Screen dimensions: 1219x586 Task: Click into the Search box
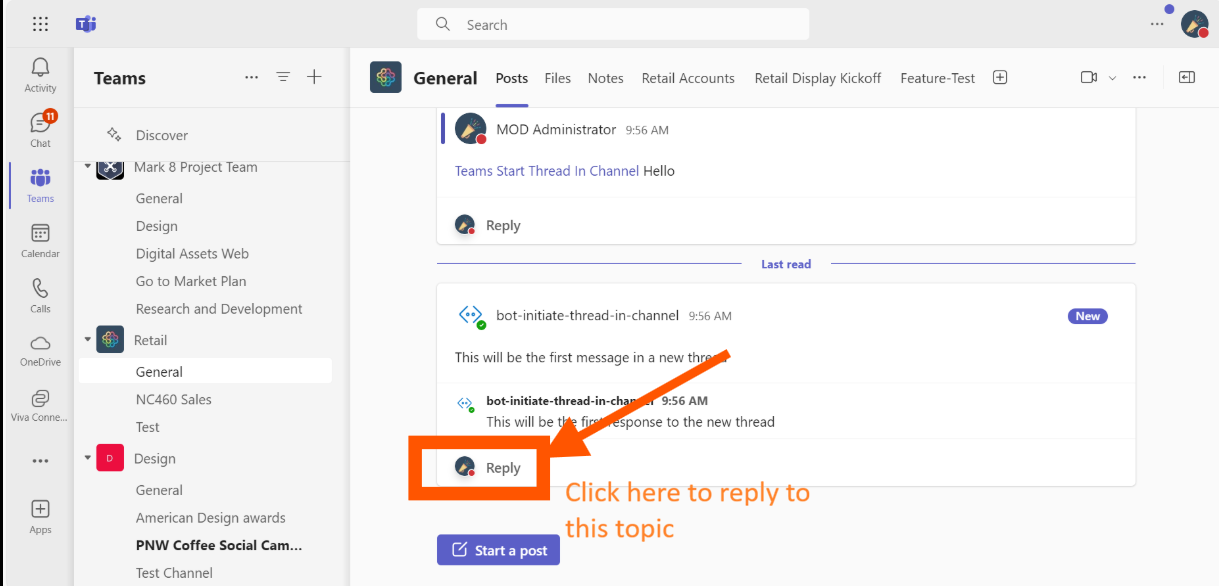coord(613,24)
